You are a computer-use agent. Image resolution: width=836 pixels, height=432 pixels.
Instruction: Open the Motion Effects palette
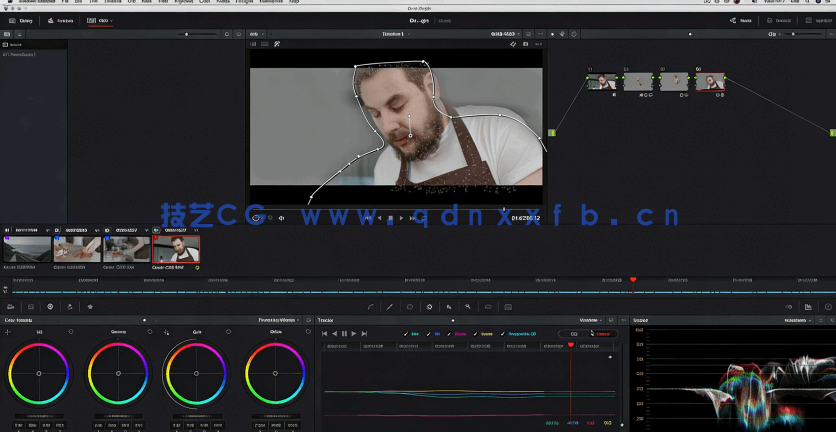coord(90,306)
